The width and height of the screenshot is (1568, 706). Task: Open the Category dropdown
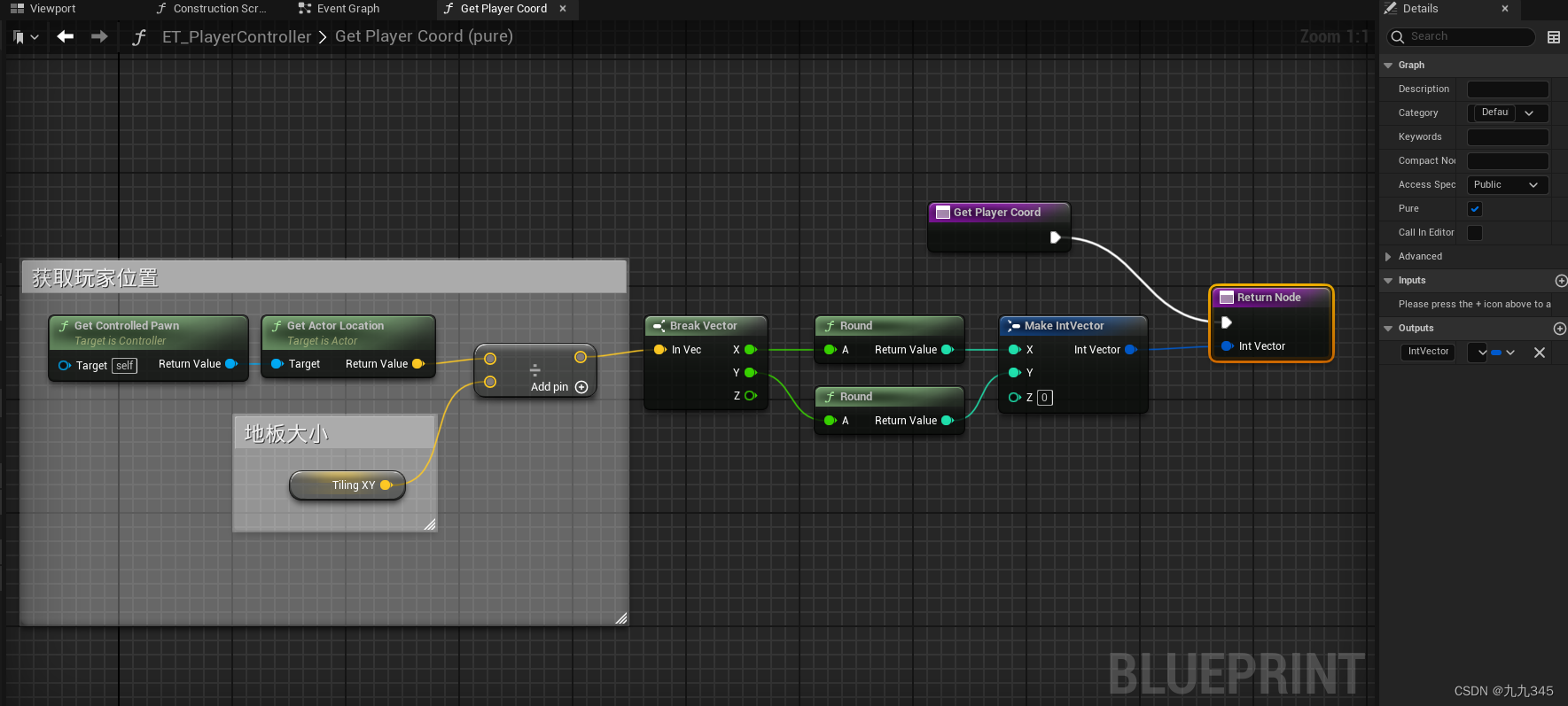(x=1508, y=113)
